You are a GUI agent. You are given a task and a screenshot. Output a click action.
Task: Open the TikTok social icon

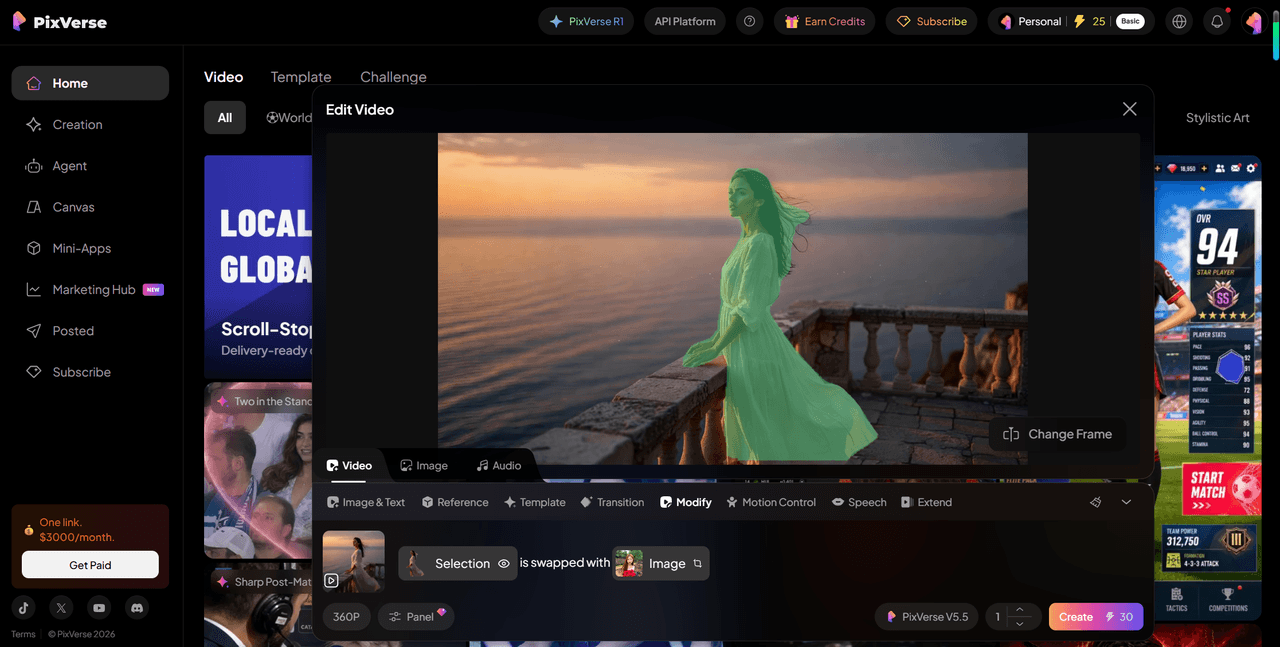click(24, 607)
